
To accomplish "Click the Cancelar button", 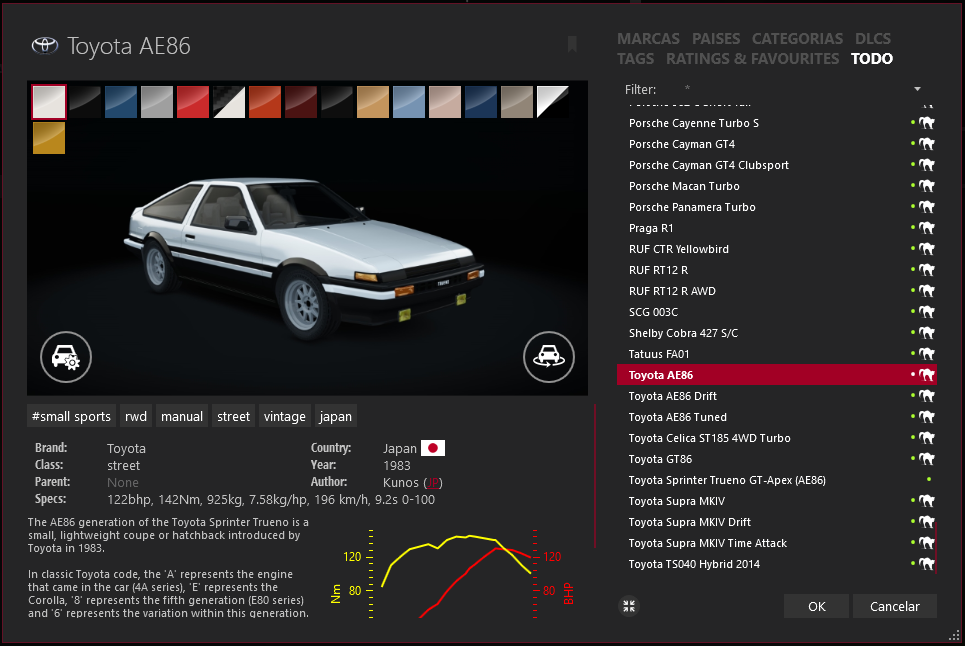I will click(x=894, y=606).
